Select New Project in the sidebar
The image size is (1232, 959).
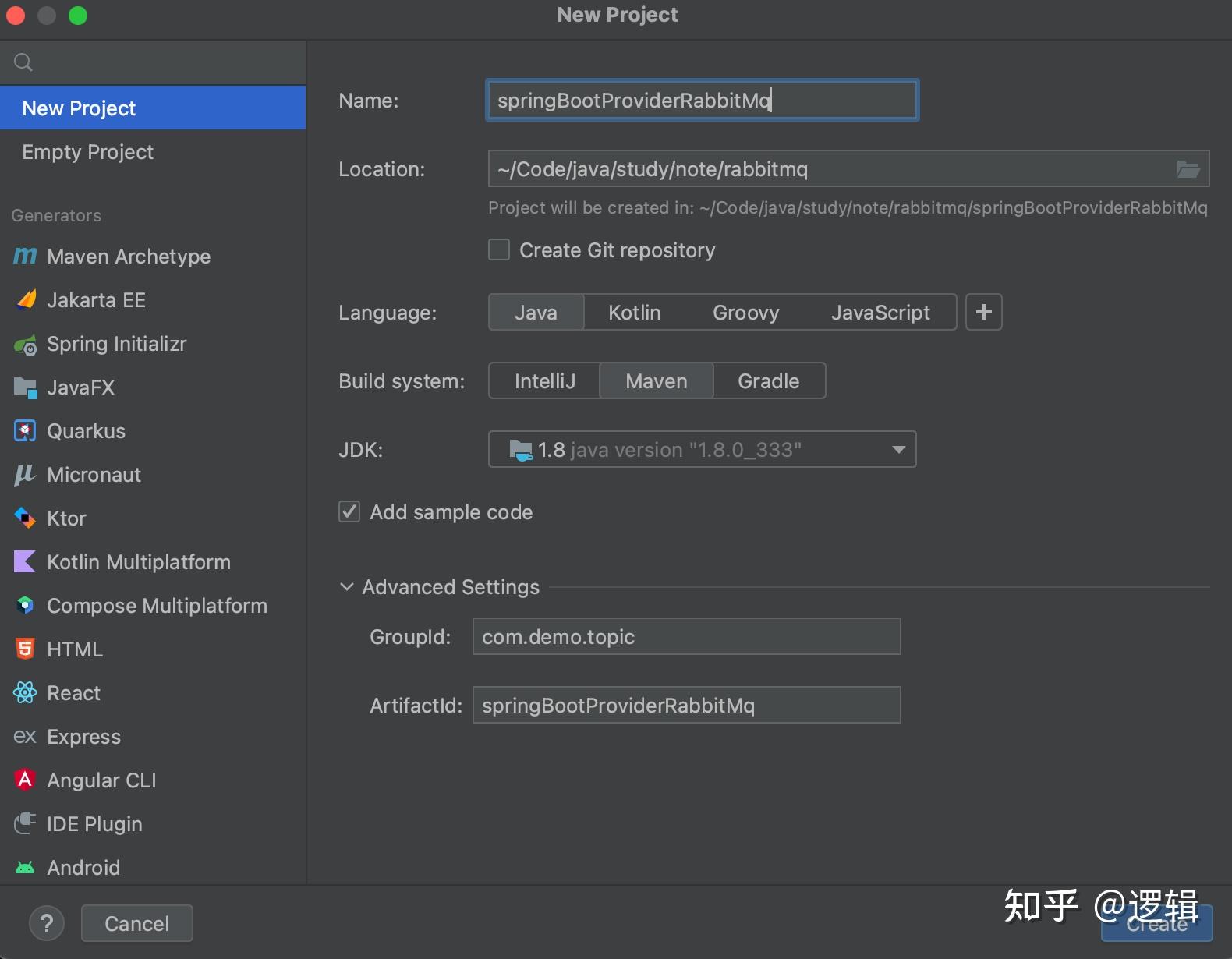click(x=153, y=108)
